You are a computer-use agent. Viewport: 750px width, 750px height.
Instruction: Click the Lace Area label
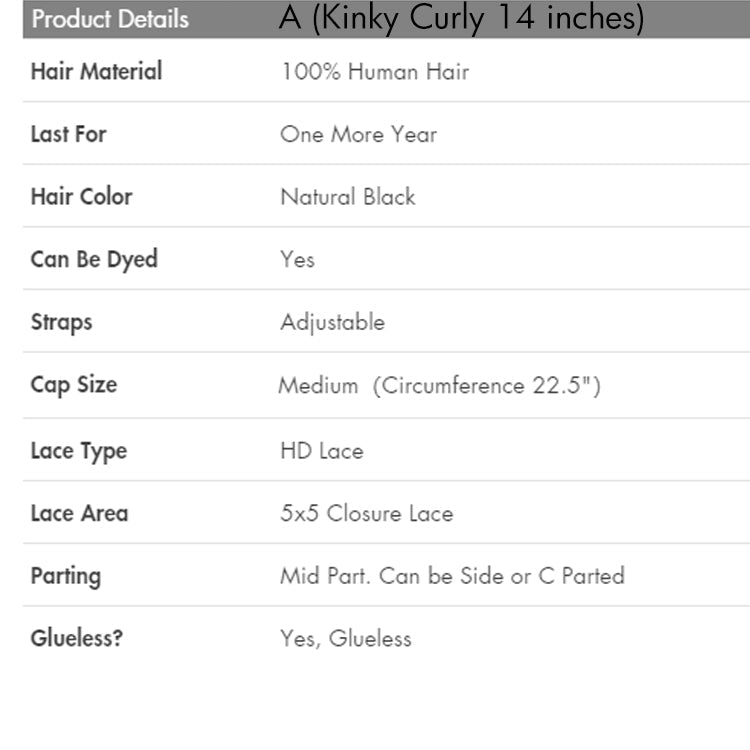[x=79, y=513]
